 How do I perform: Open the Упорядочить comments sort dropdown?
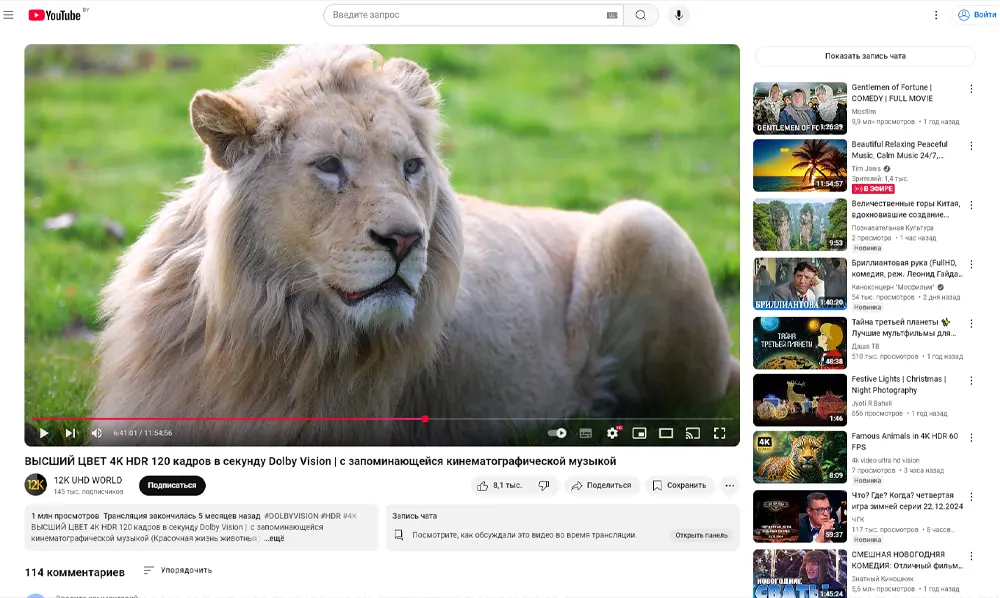coord(178,570)
